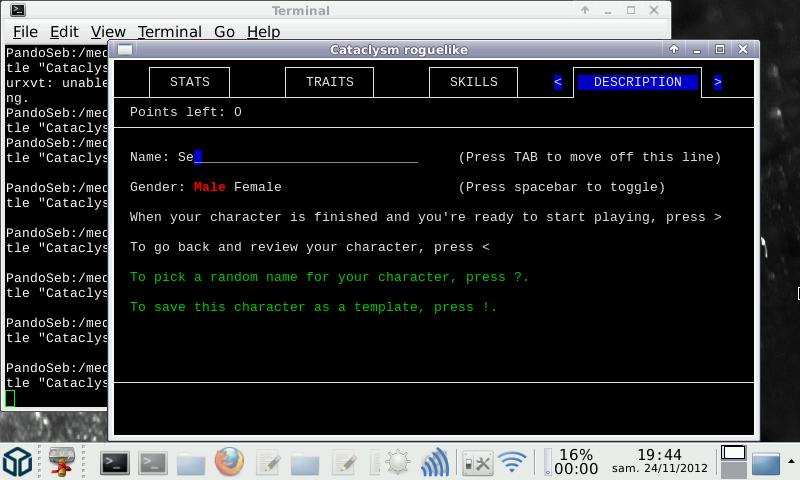This screenshot has height=480, width=800.
Task: Click the blue < arrow before DESCRIPTION
Action: click(x=558, y=82)
